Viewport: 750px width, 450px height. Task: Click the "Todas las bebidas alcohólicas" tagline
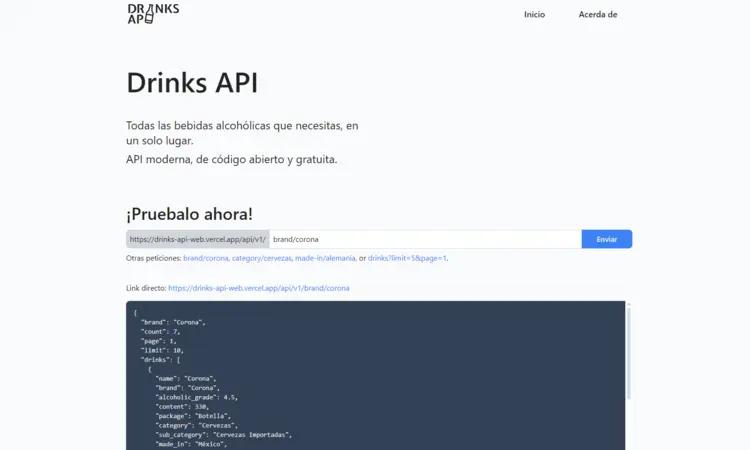pos(242,133)
